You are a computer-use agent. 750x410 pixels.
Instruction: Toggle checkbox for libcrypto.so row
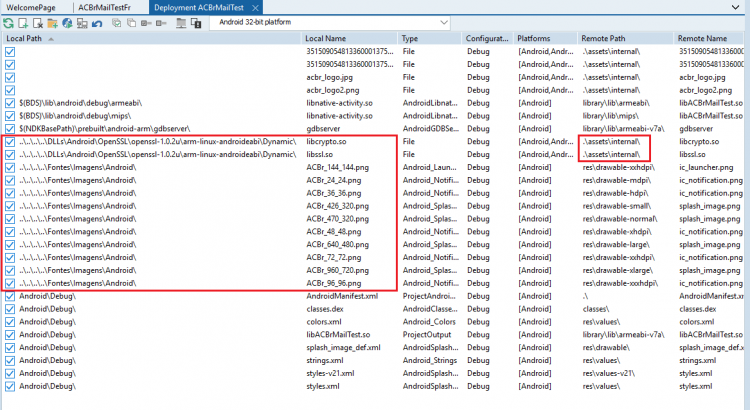(x=10, y=142)
